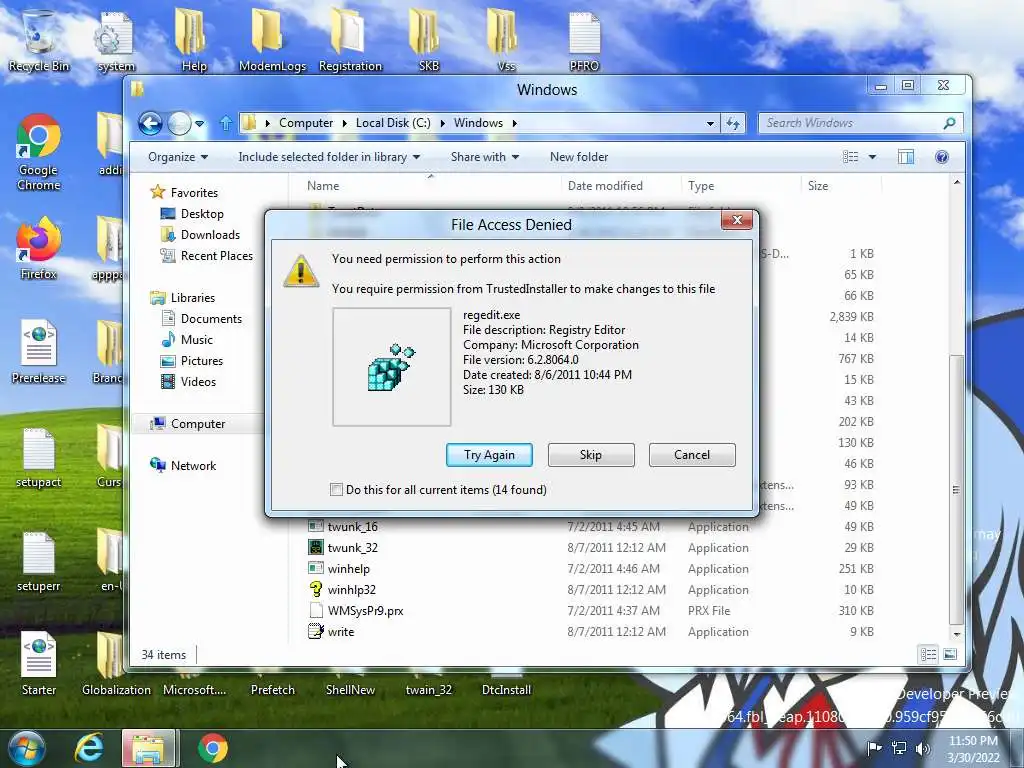Image resolution: width=1024 pixels, height=768 pixels.
Task: Open Include selected folder in library dropdown
Action: (329, 157)
